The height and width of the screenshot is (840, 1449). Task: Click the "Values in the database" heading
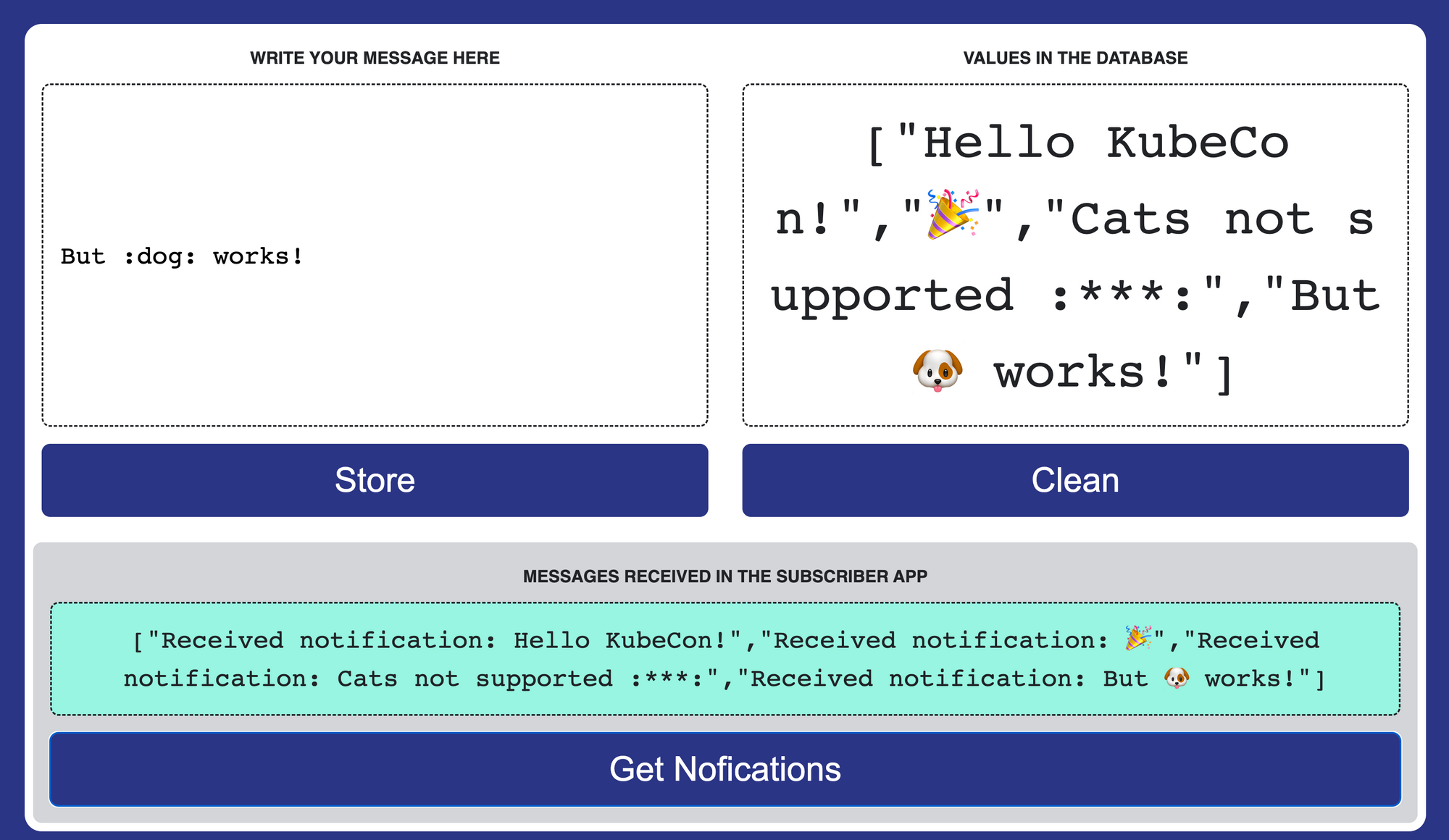click(1075, 58)
